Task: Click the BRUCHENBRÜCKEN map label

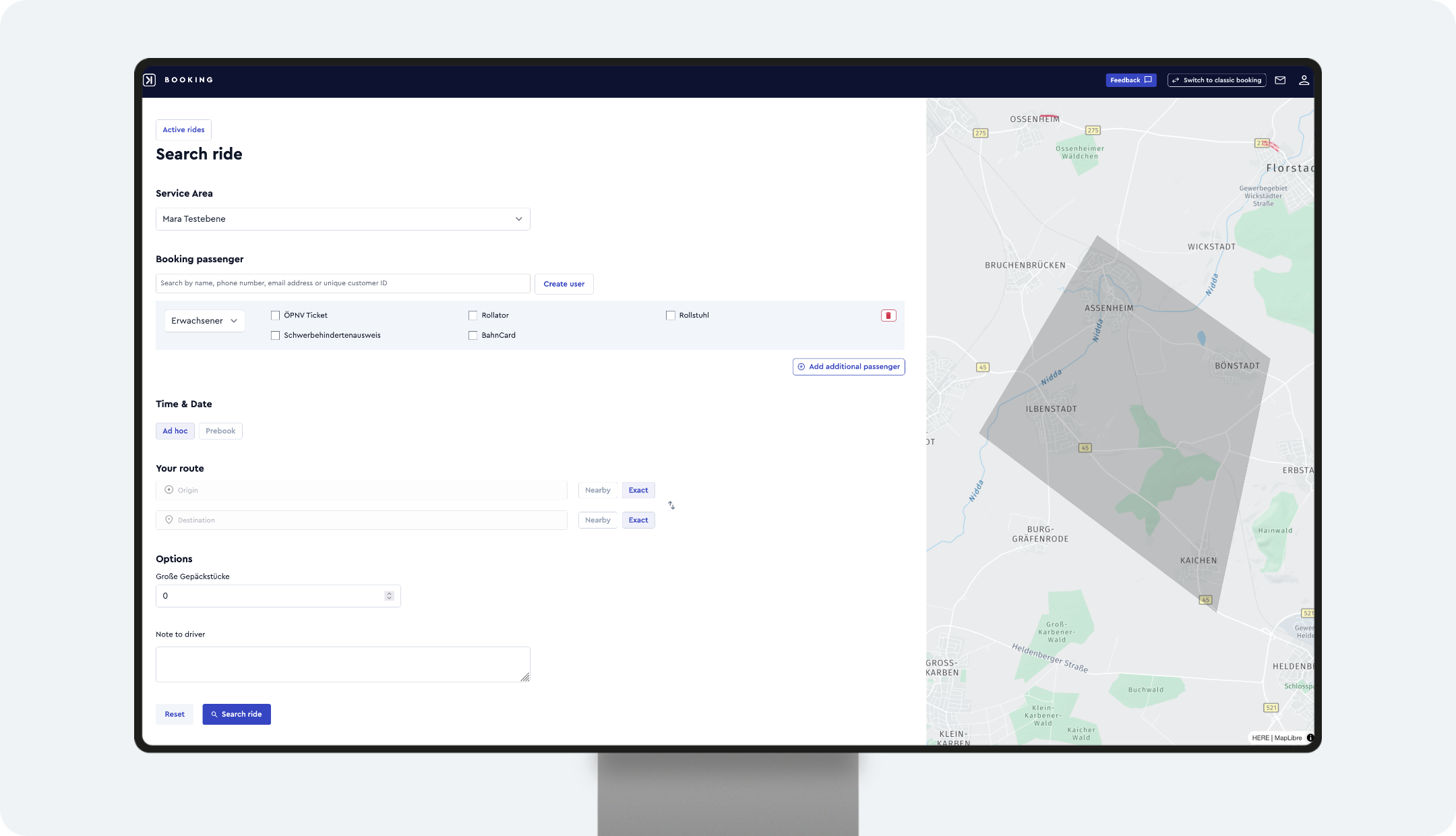Action: click(1025, 266)
